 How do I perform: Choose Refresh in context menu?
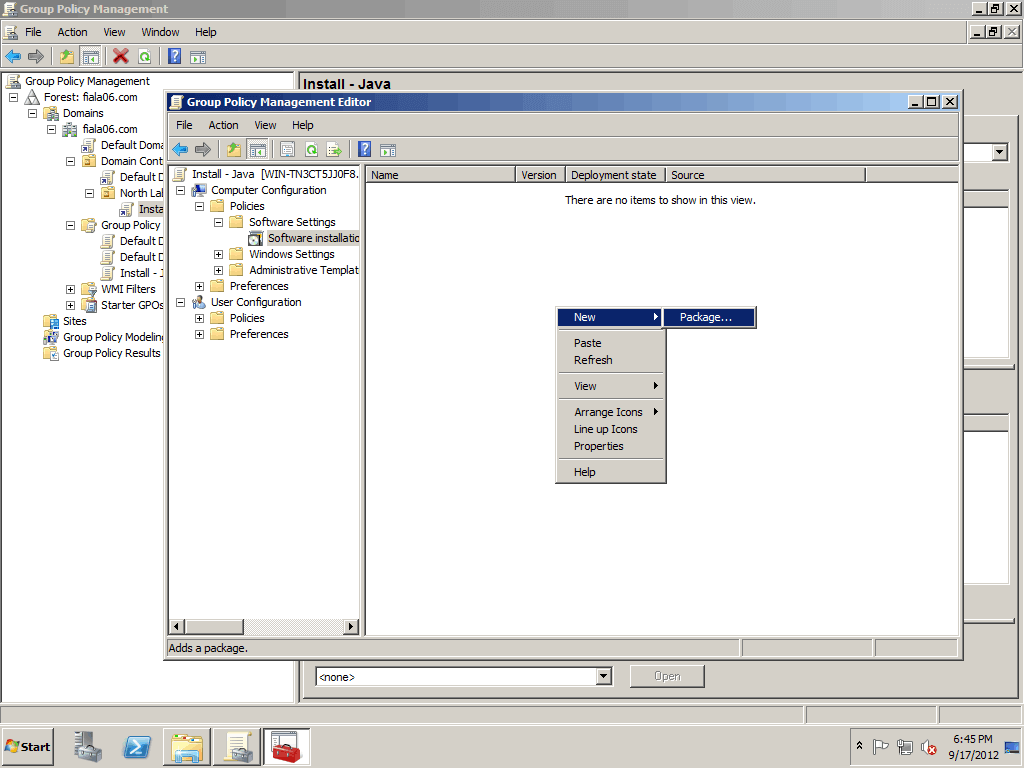pos(610,360)
